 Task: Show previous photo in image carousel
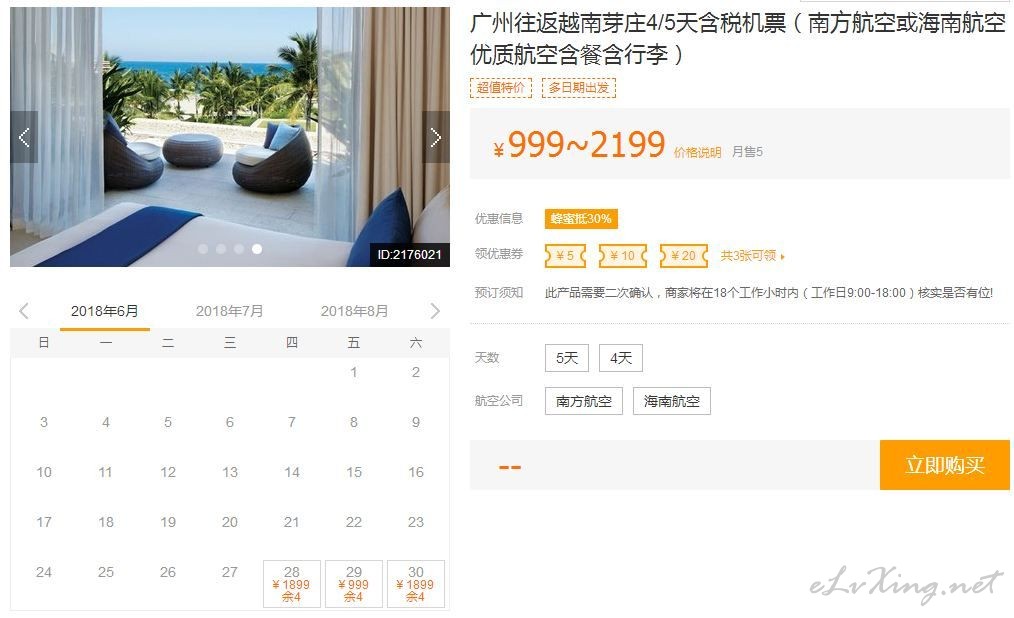24,137
